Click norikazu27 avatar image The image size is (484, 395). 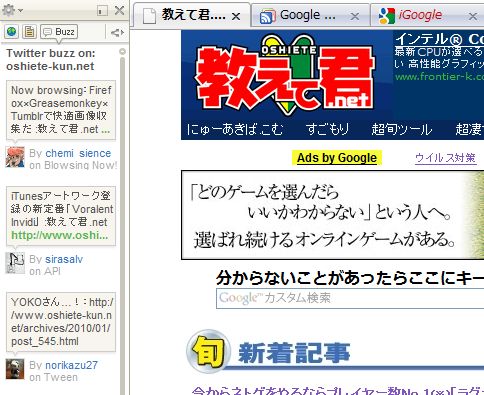click(15, 369)
